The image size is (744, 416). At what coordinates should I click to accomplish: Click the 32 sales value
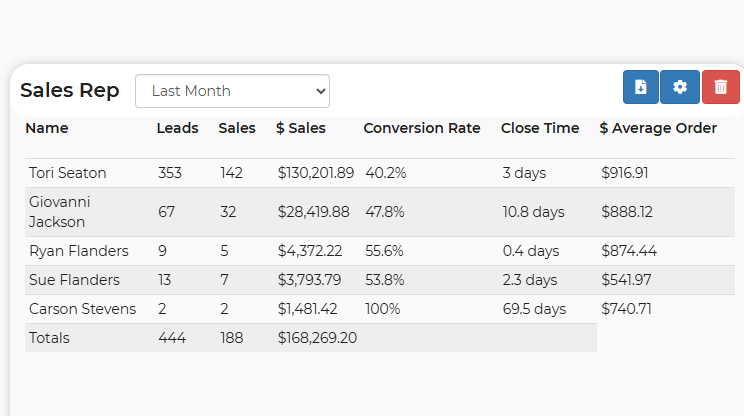tap(228, 212)
